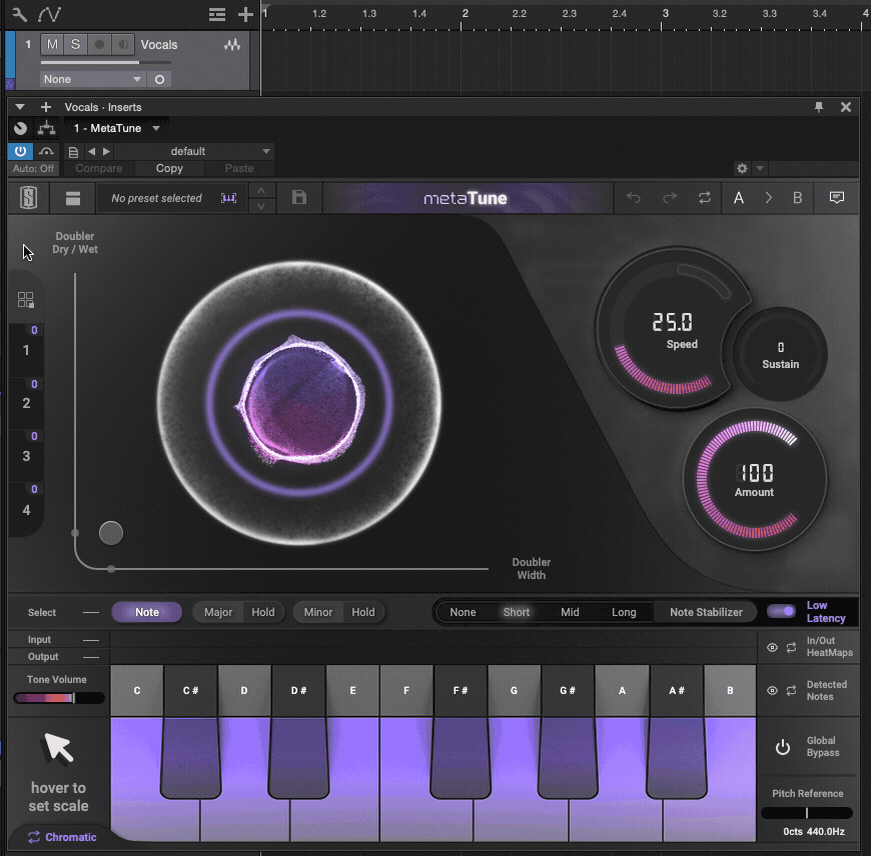Select the Minor scale option
The image size is (871, 856).
318,612
